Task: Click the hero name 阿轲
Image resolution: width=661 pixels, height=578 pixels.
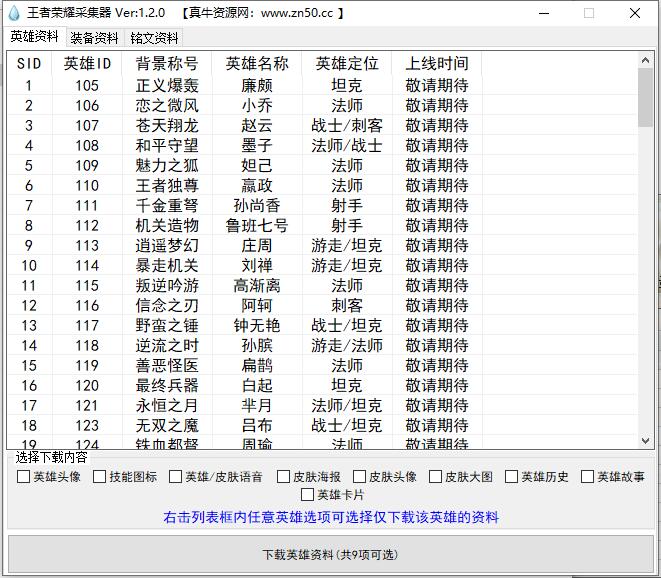Action: coord(257,306)
